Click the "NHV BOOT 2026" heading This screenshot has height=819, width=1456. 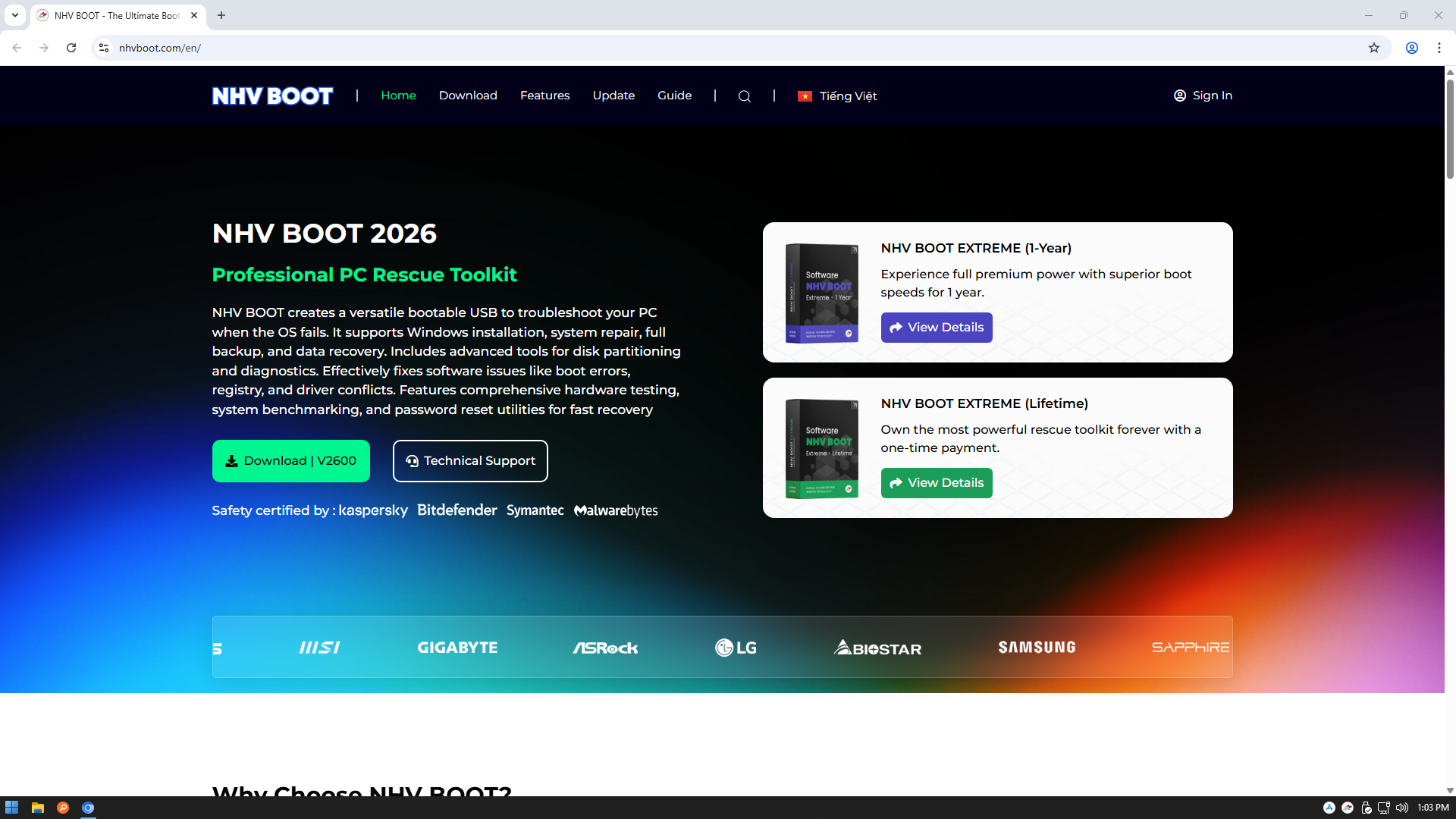tap(325, 234)
